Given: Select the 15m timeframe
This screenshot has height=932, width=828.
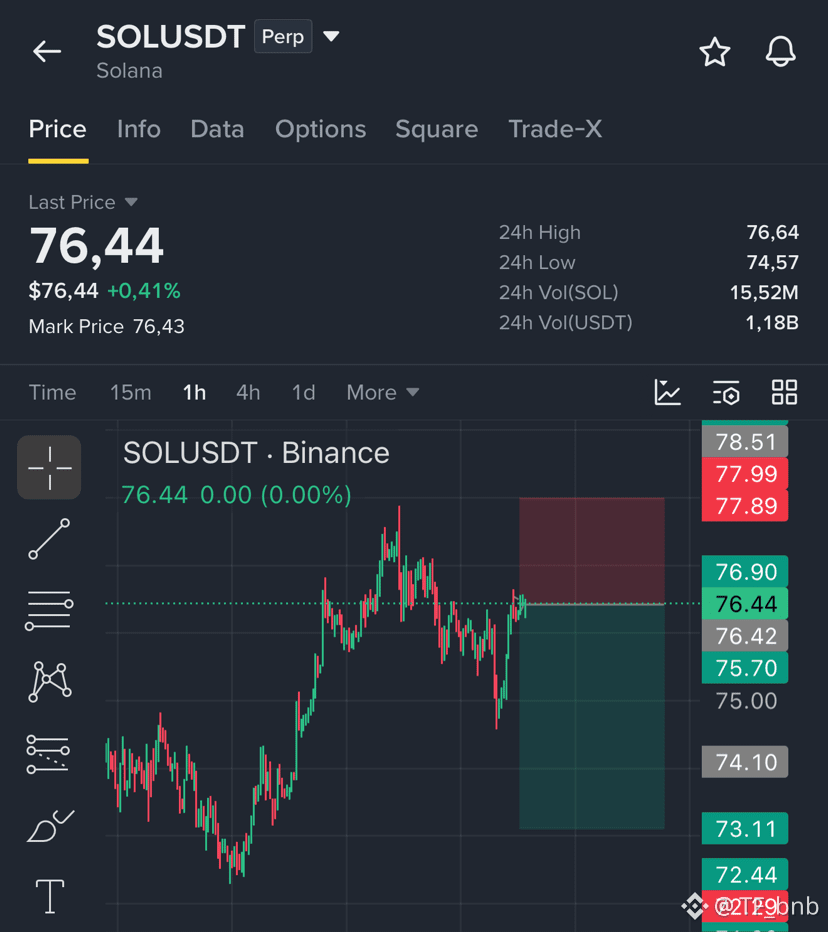Looking at the screenshot, I should point(131,392).
